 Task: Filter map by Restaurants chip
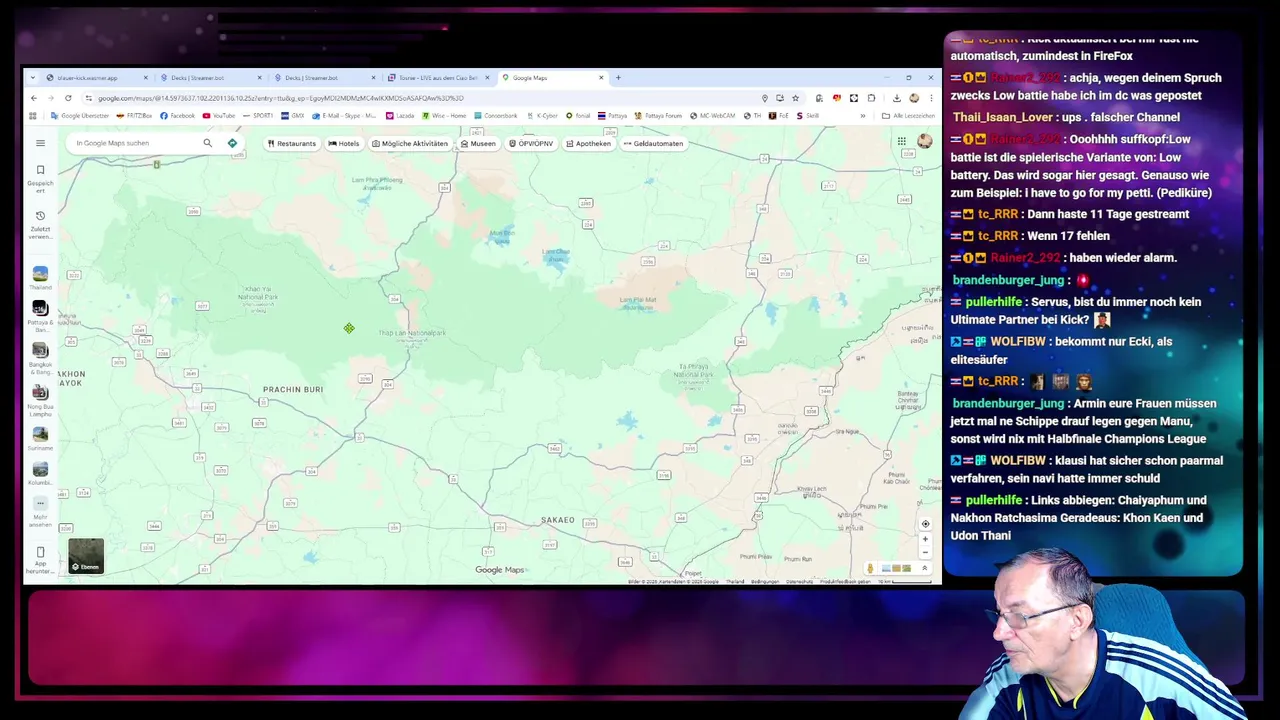(291, 143)
